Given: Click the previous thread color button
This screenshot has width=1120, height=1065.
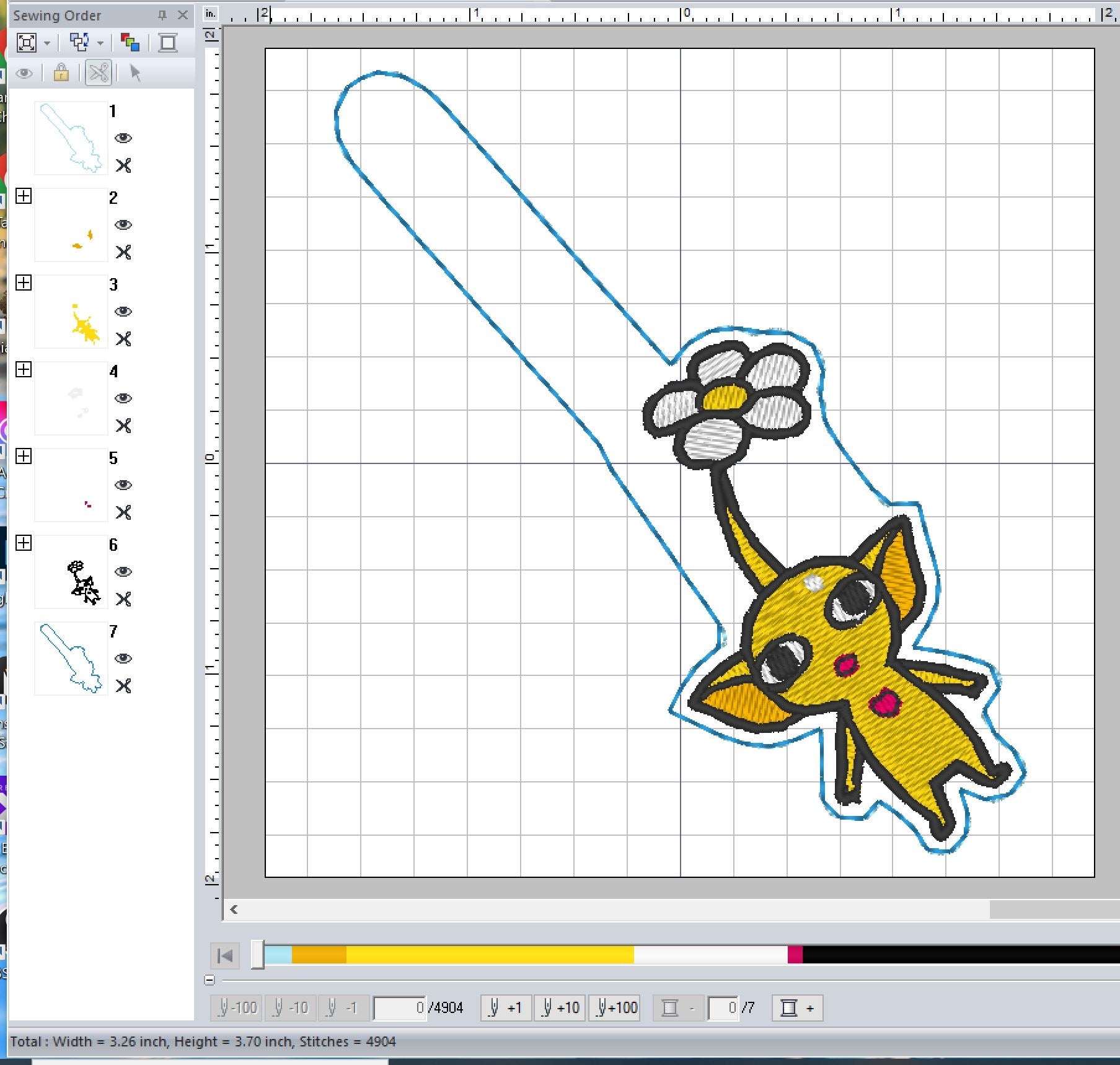Looking at the screenshot, I should point(679,1008).
